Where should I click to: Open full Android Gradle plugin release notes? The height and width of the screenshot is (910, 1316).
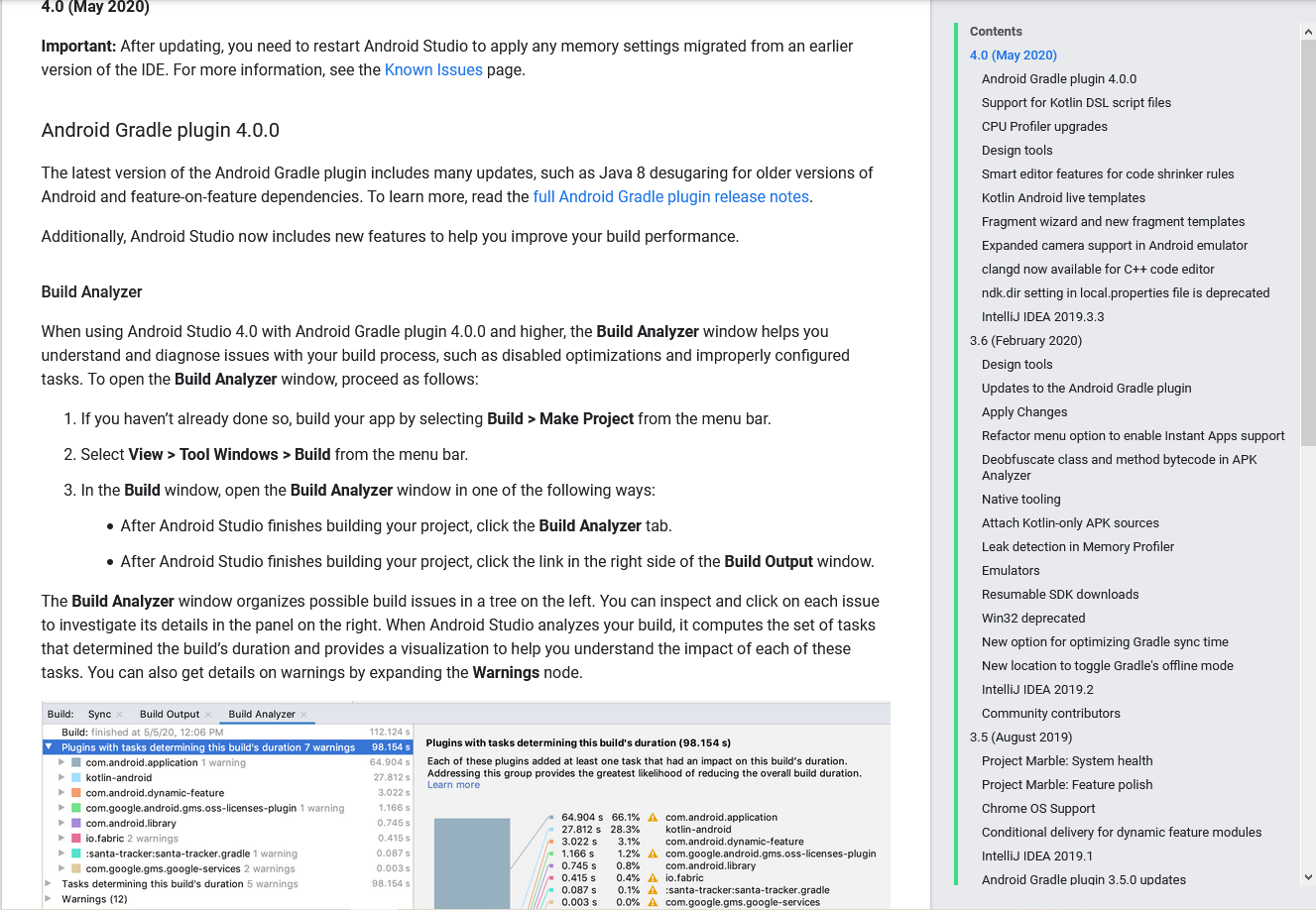tap(671, 196)
